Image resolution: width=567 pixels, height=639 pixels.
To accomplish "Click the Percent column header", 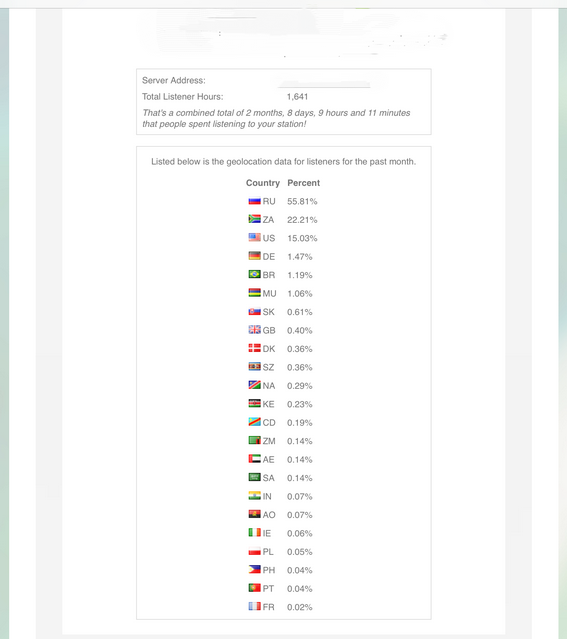I will tap(304, 183).
